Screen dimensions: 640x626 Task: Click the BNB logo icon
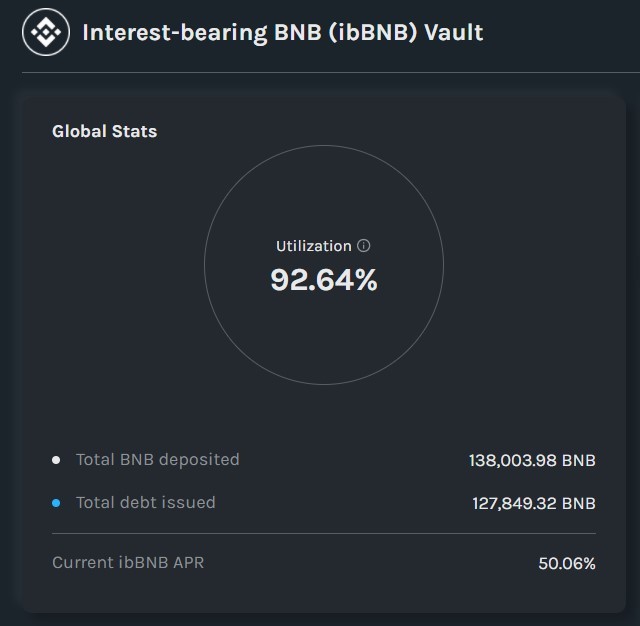pyautogui.click(x=46, y=32)
